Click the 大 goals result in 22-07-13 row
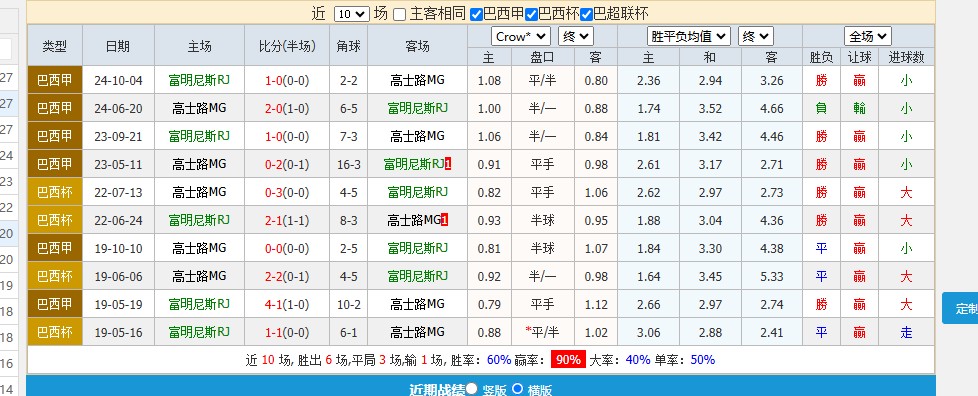 [906, 193]
